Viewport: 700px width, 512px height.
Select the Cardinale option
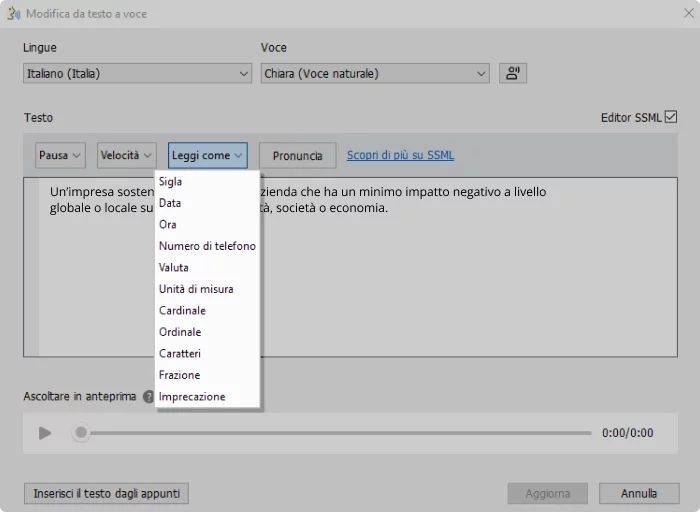(207, 310)
